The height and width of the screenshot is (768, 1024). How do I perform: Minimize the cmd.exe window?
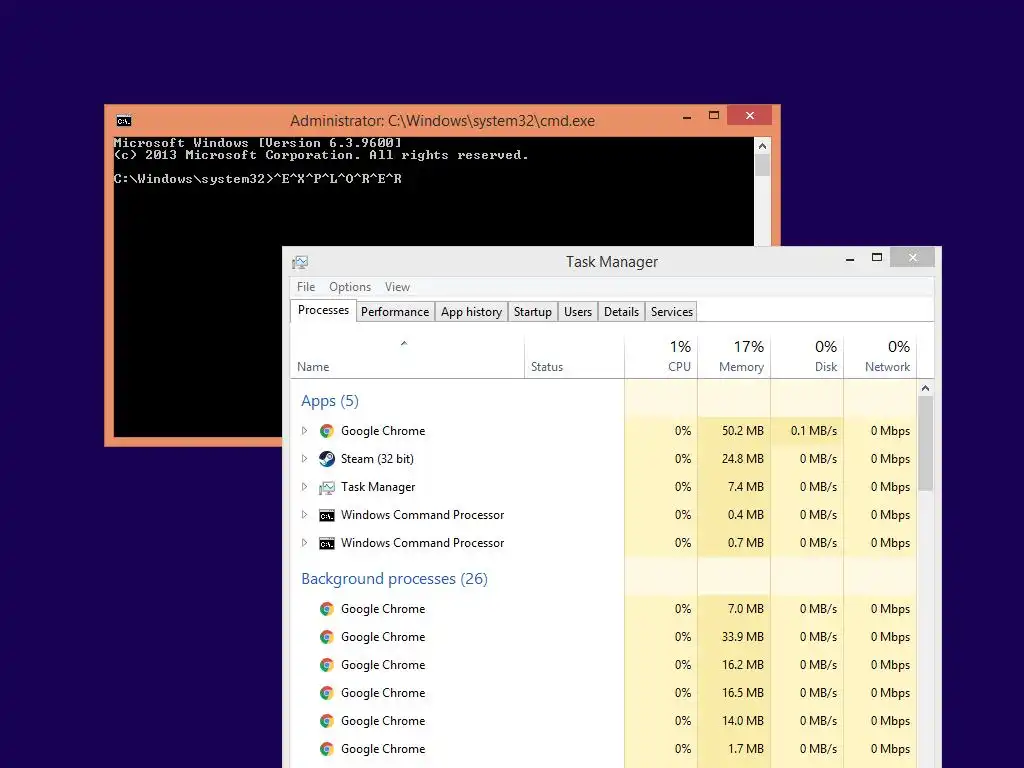coord(687,117)
